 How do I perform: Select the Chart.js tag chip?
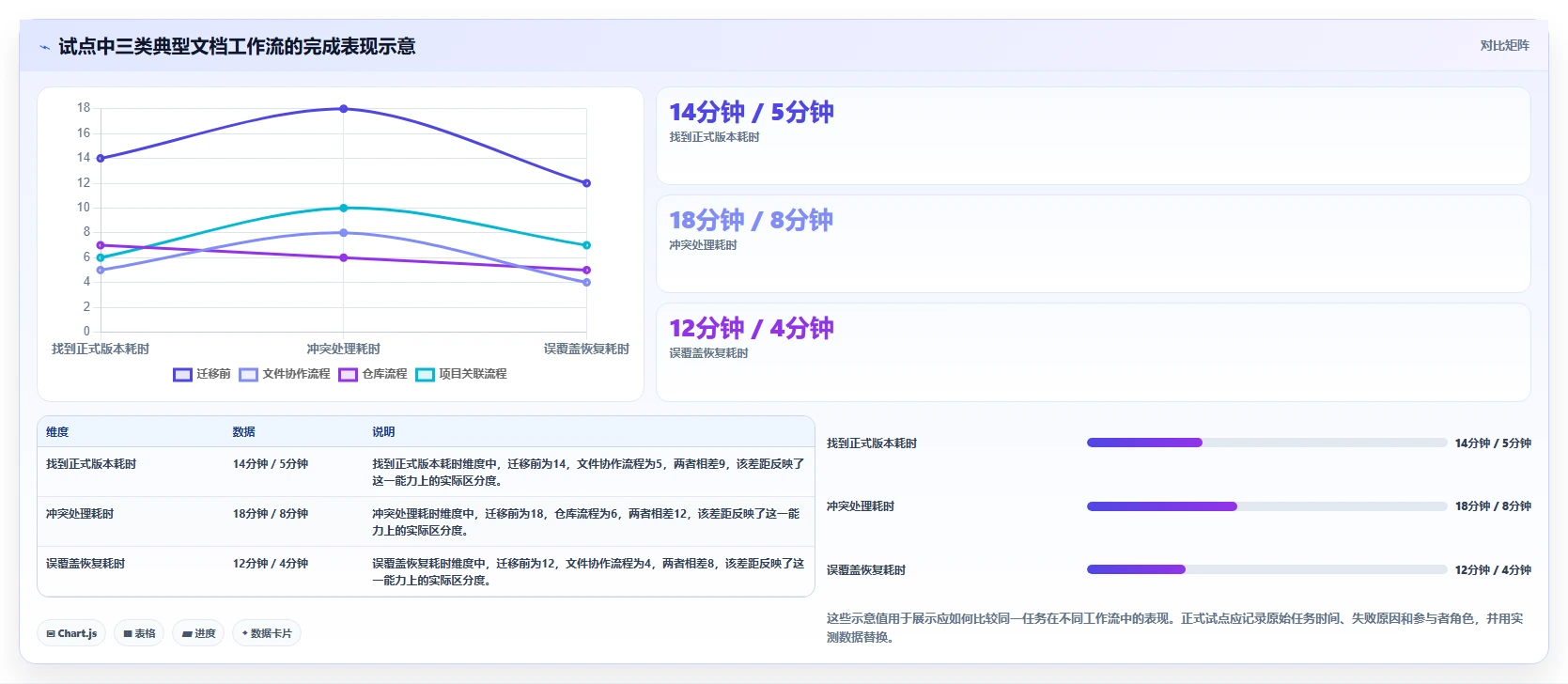pos(71,633)
